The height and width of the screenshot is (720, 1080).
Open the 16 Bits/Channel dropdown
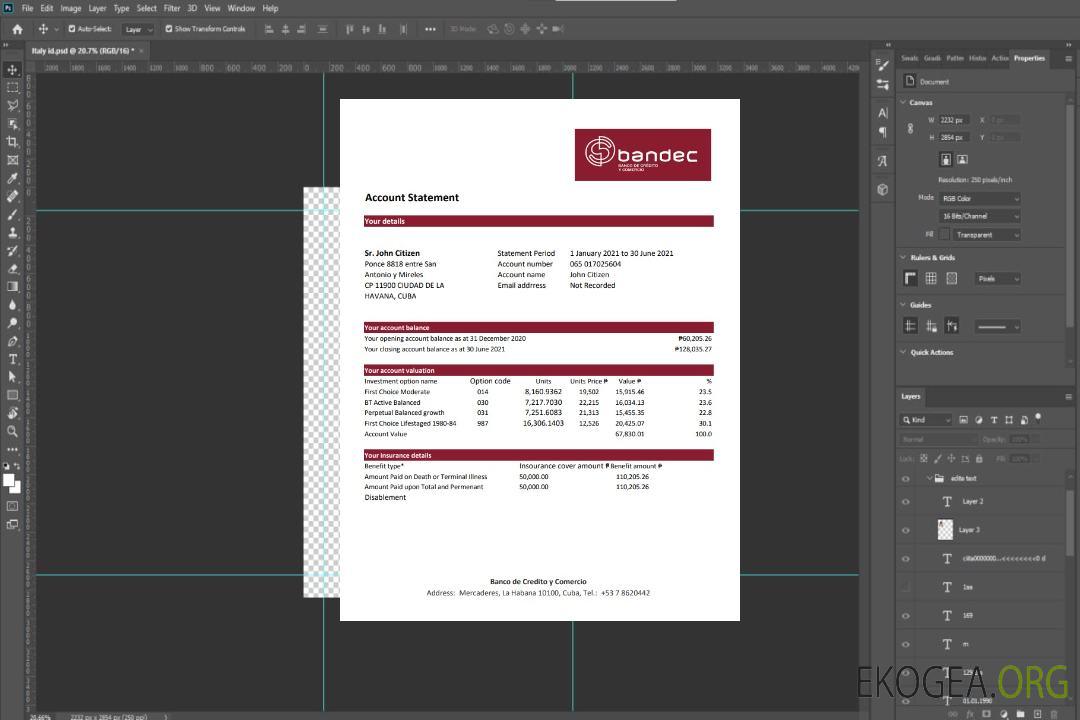980,216
